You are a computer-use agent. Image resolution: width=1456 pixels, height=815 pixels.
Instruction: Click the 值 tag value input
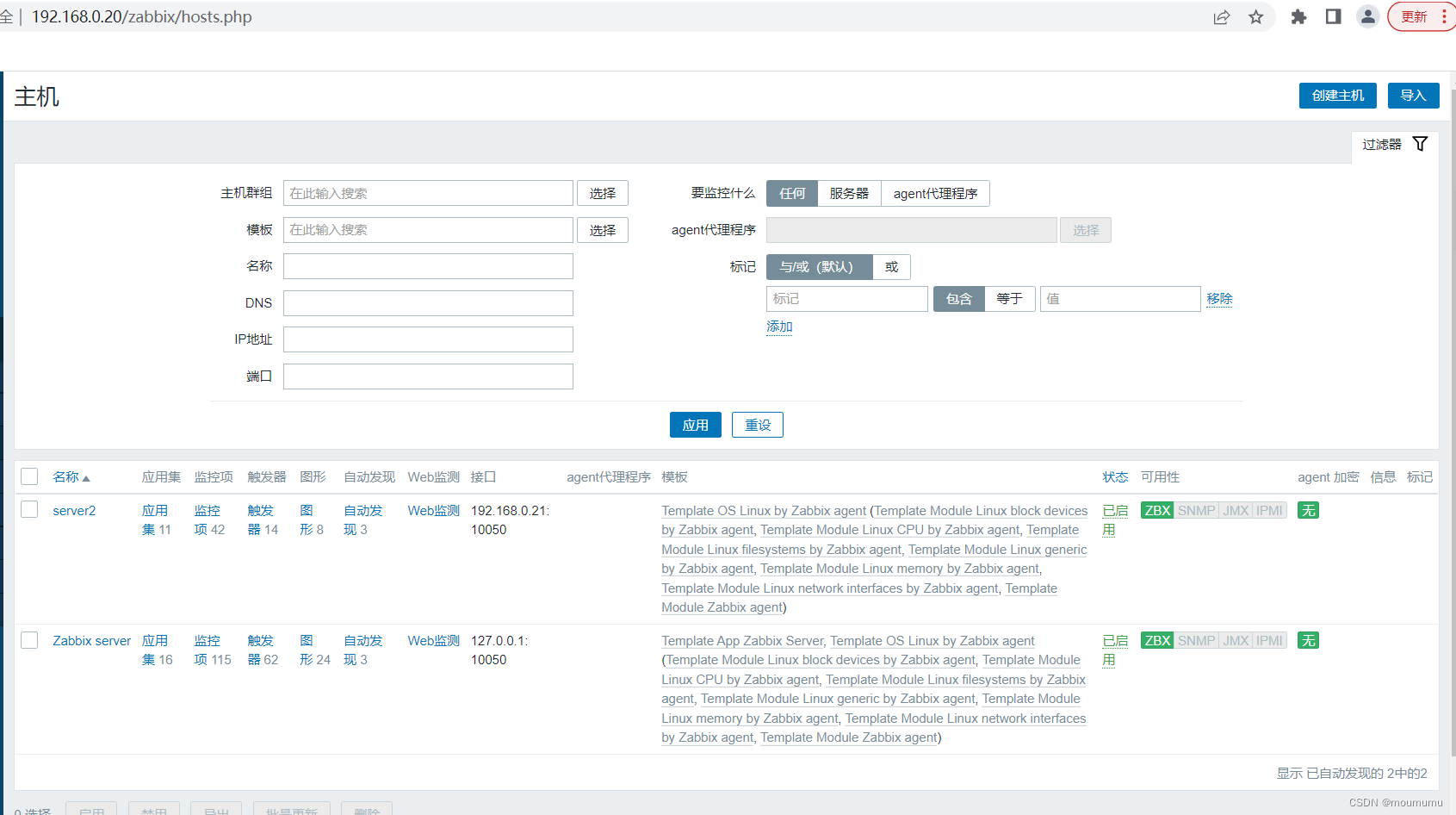(1120, 298)
